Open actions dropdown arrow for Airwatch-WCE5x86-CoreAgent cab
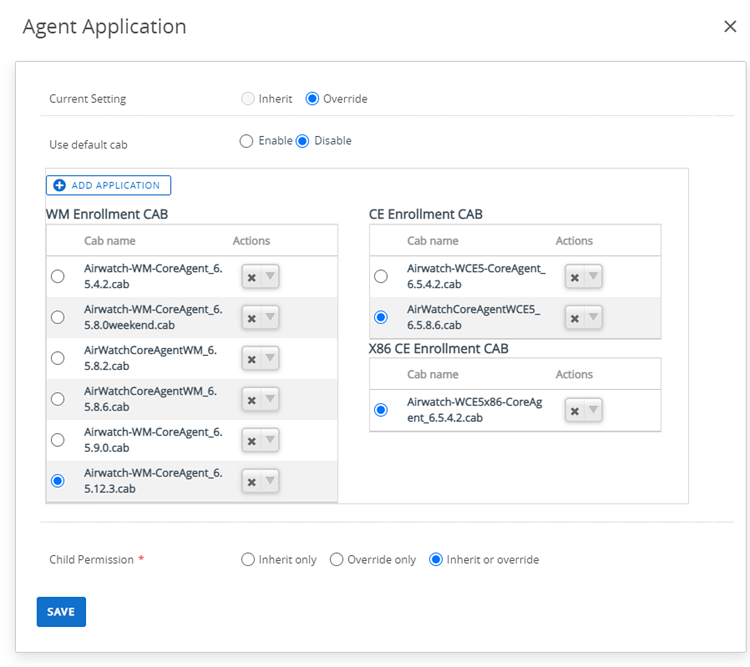 coord(593,410)
